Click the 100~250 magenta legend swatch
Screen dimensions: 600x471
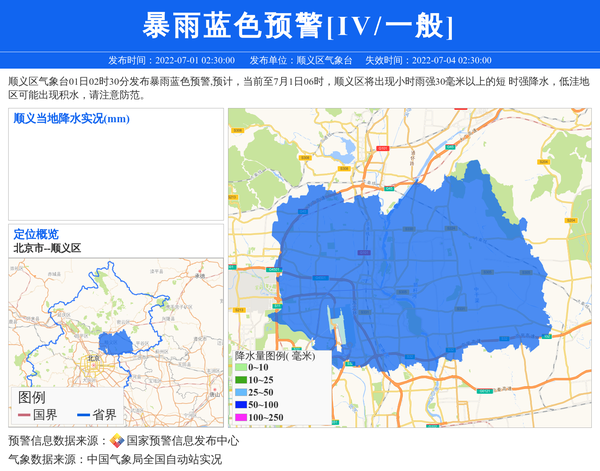click(x=241, y=418)
